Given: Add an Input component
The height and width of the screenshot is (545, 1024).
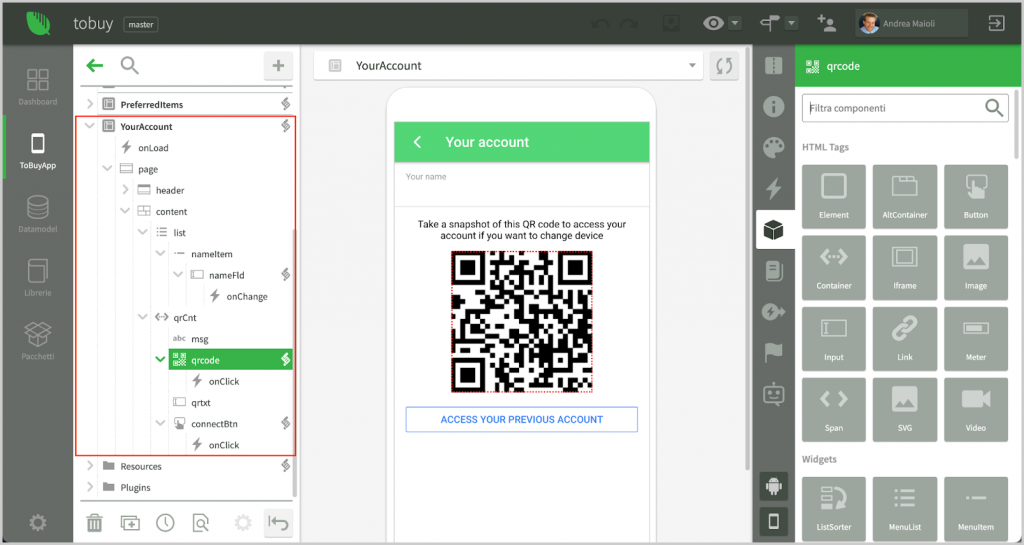Looking at the screenshot, I should 834,339.
